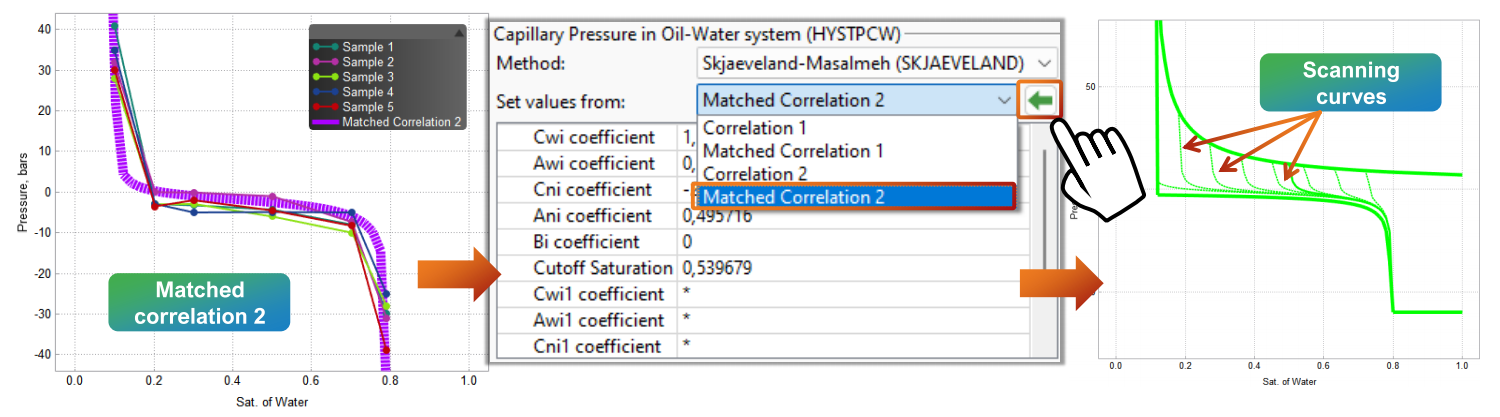
Task: Collapse the chart legend triangle
Action: tap(459, 33)
